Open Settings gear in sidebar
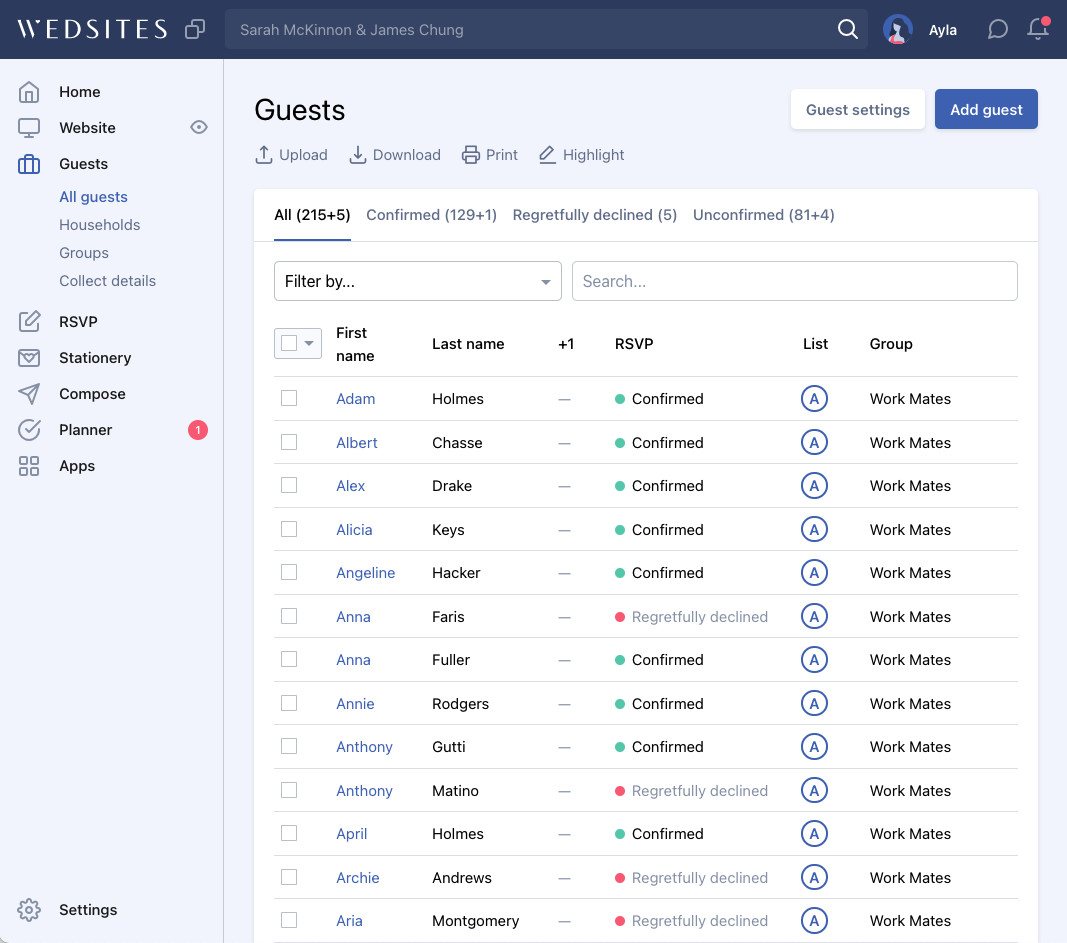 coord(29,910)
